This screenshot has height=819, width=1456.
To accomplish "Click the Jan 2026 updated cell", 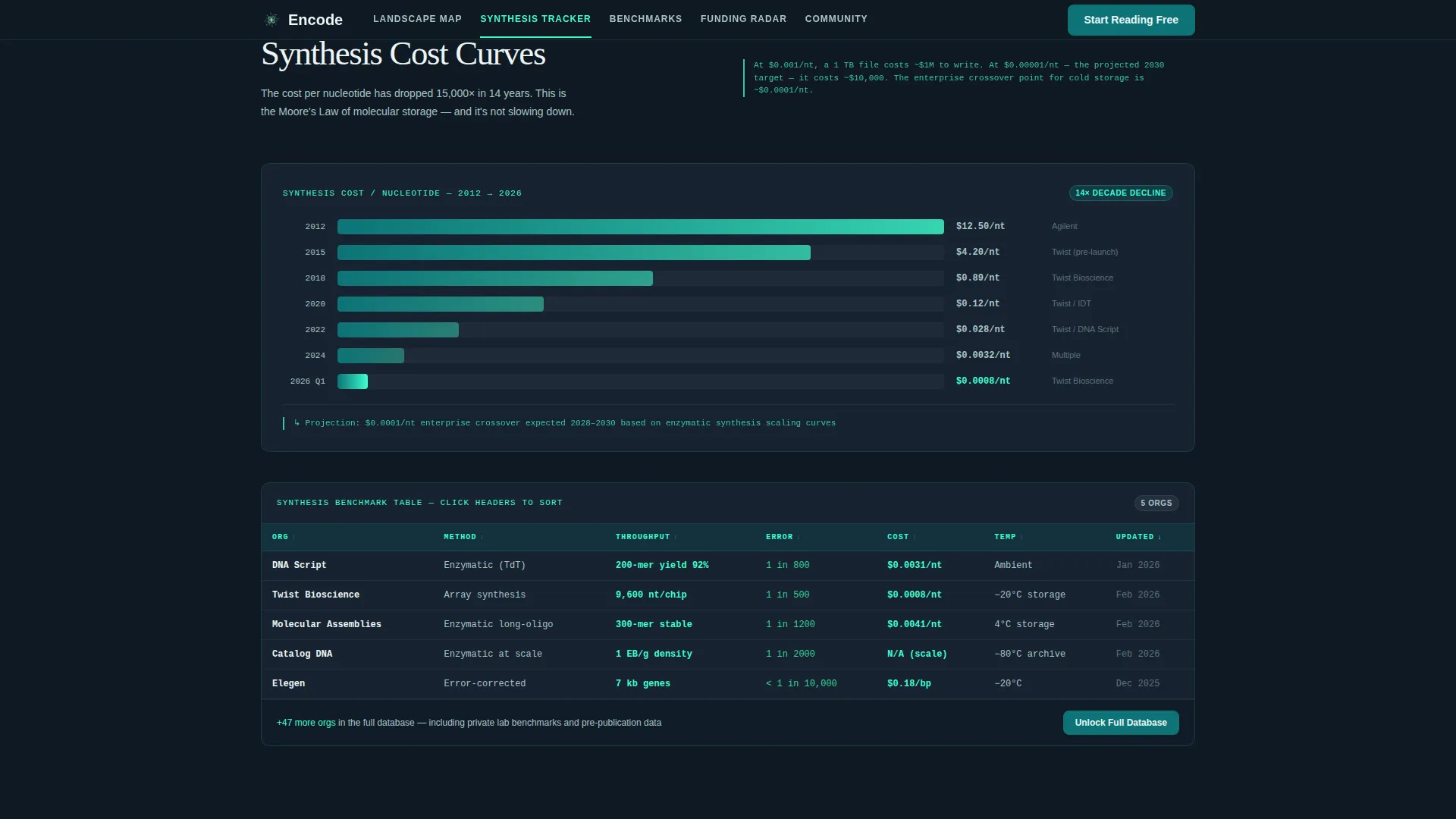I will pyautogui.click(x=1137, y=566).
